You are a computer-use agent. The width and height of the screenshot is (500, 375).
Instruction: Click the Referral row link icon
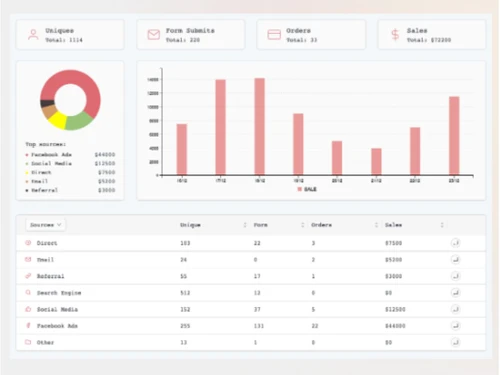pos(28,276)
